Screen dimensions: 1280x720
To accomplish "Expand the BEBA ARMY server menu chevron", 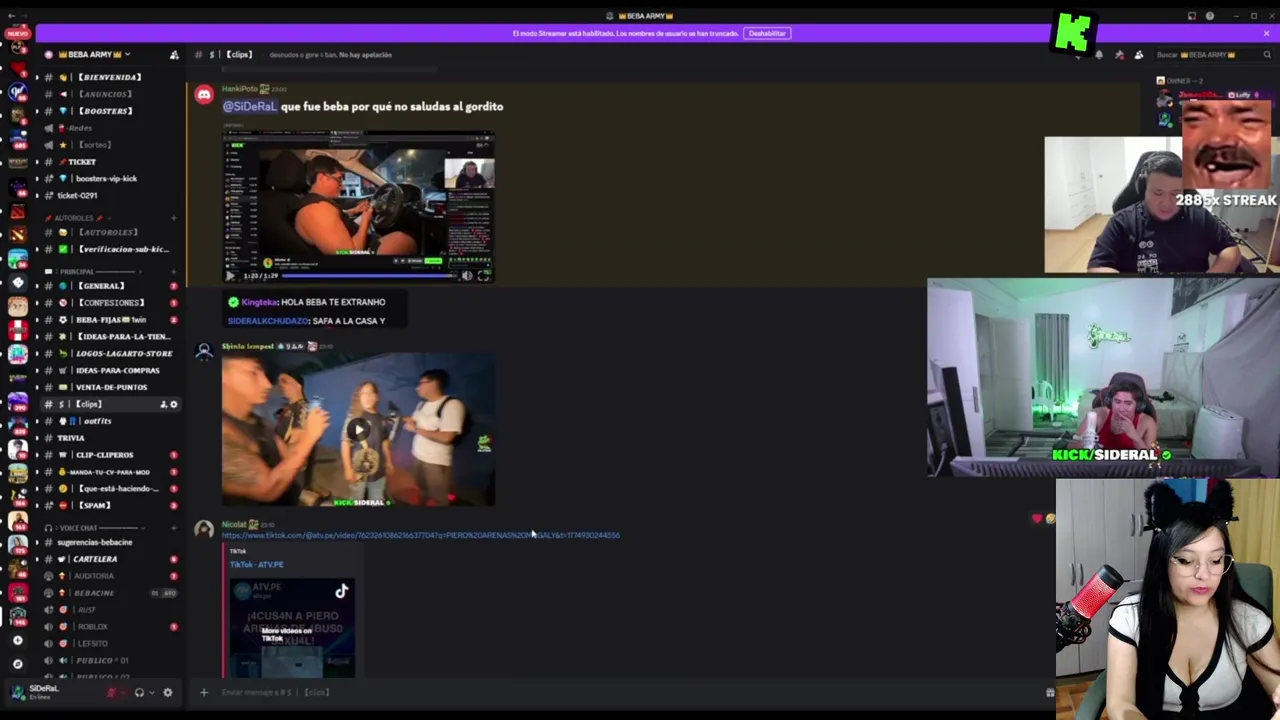I will click(127, 55).
